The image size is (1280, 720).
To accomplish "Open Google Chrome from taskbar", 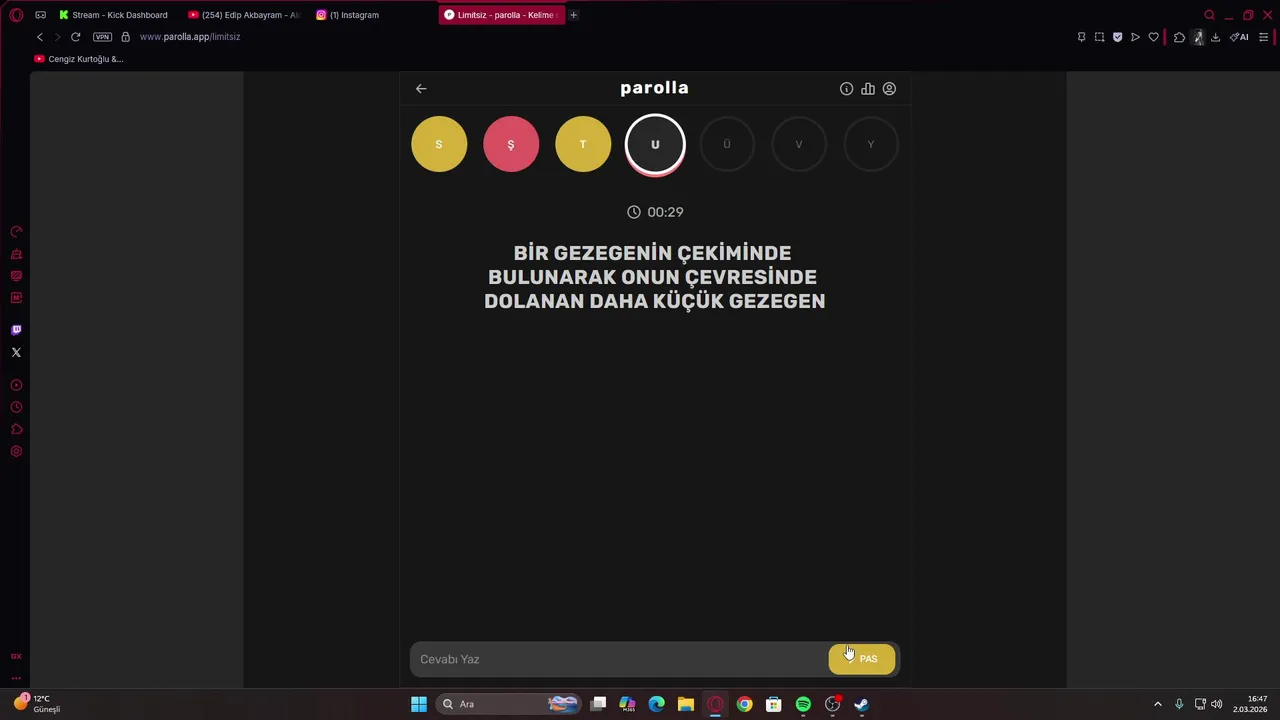I will 744,704.
